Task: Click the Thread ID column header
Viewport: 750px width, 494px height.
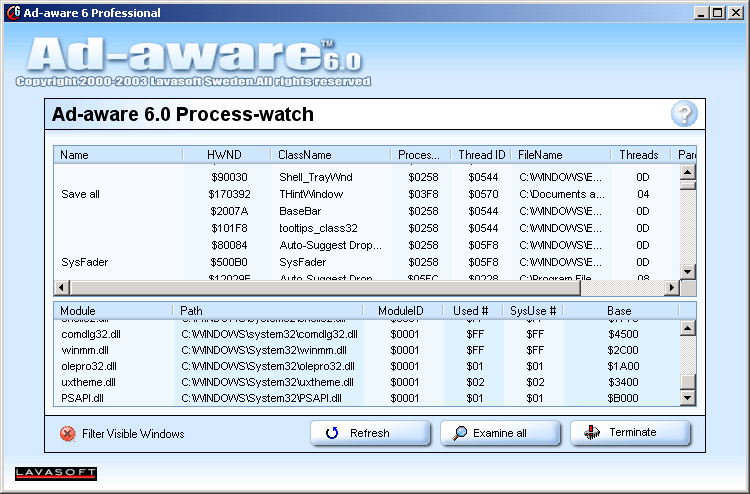Action: (481, 155)
